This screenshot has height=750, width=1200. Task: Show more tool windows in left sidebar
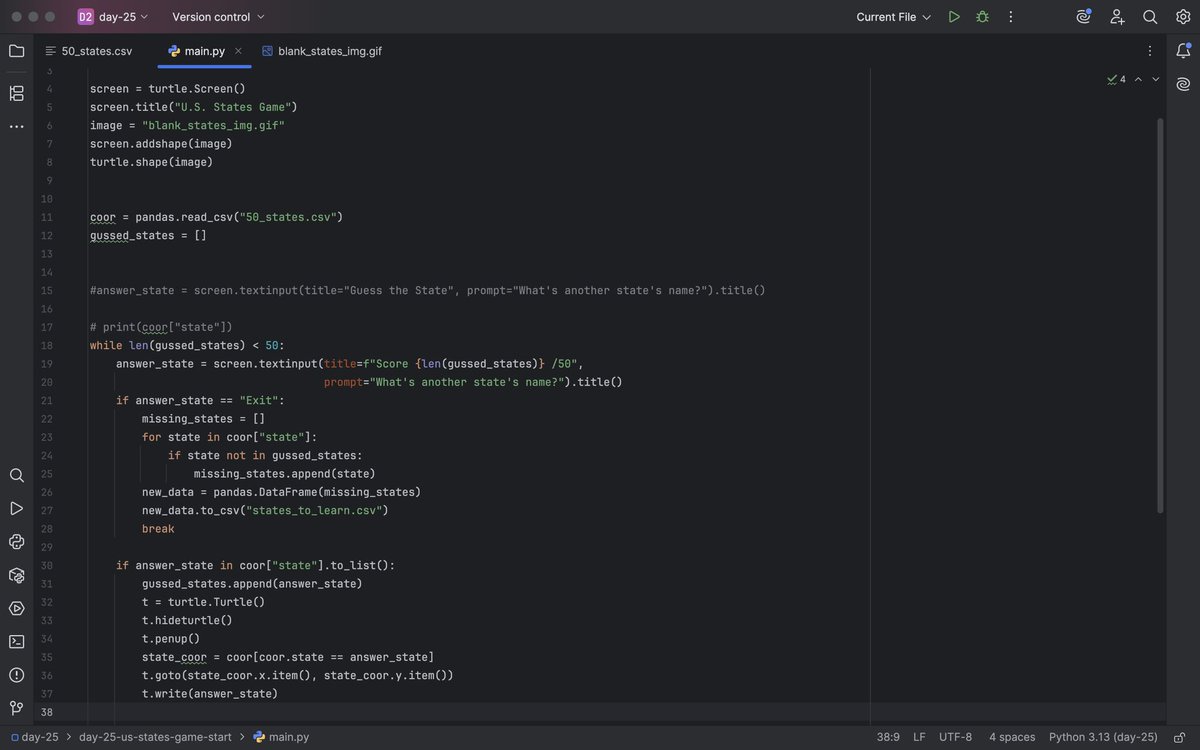[16, 127]
